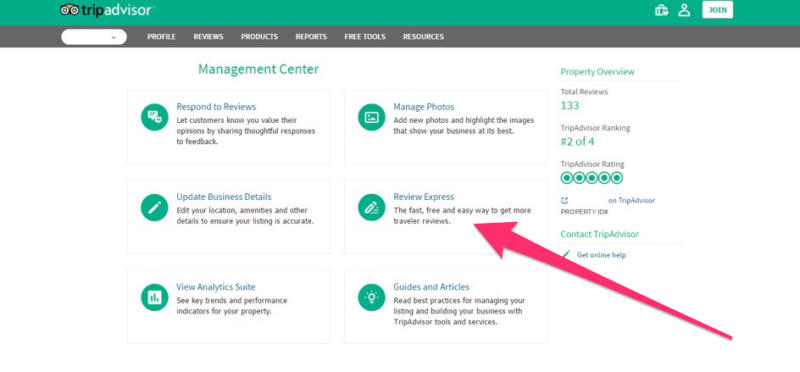Open the Guides and Articles link
Image resolution: width=800 pixels, height=372 pixels.
click(431, 287)
